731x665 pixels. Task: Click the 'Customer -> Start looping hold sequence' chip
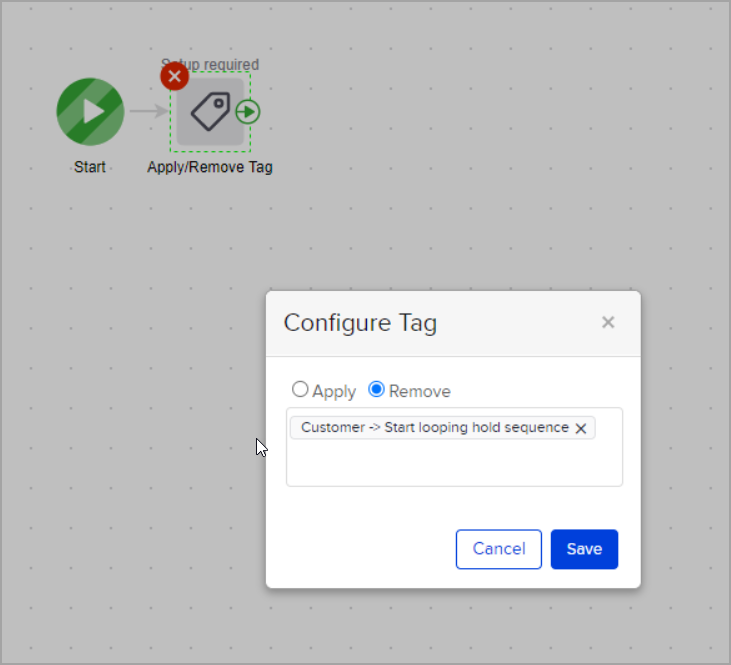click(434, 428)
